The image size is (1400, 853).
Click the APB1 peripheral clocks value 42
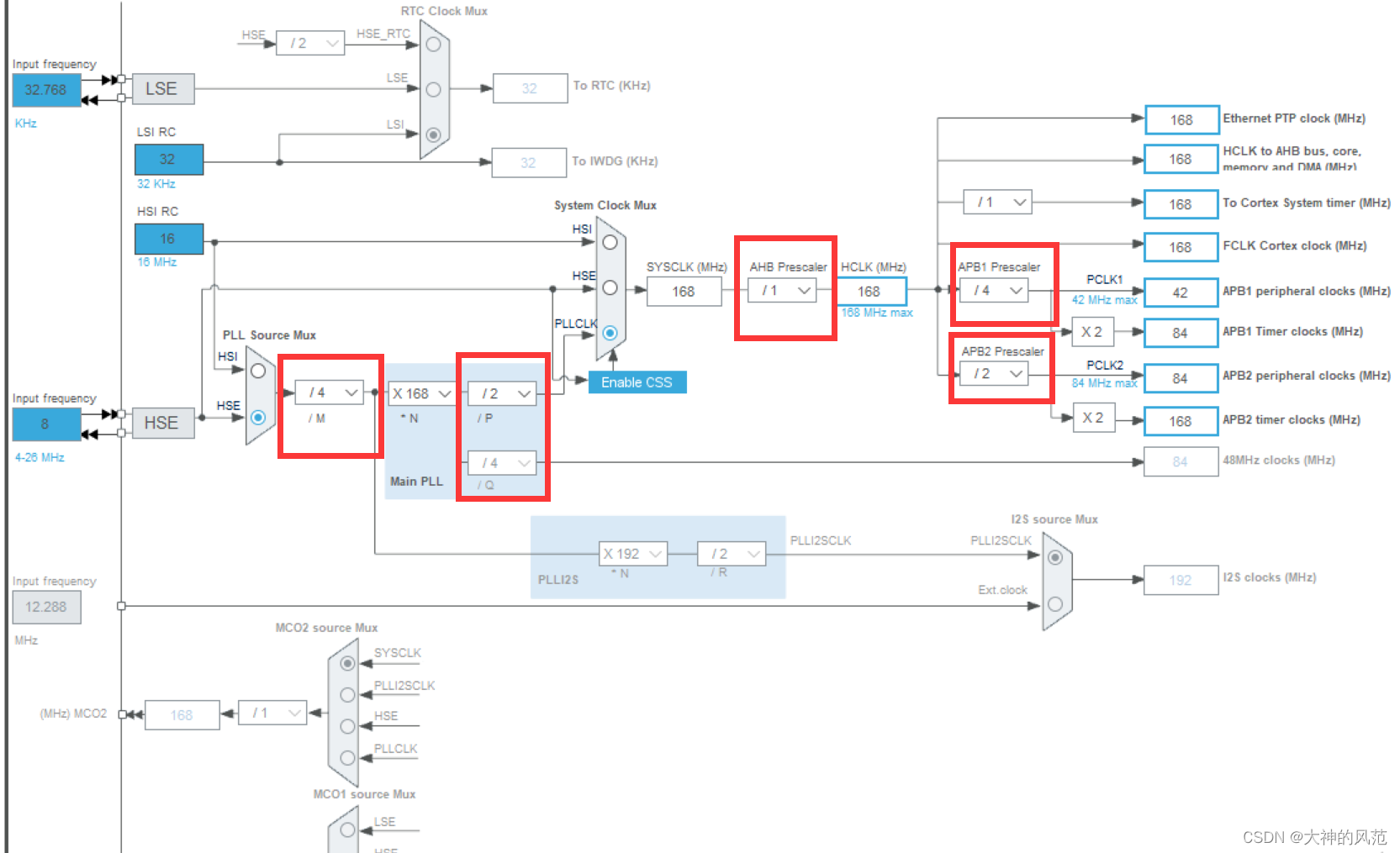pyautogui.click(x=1181, y=292)
